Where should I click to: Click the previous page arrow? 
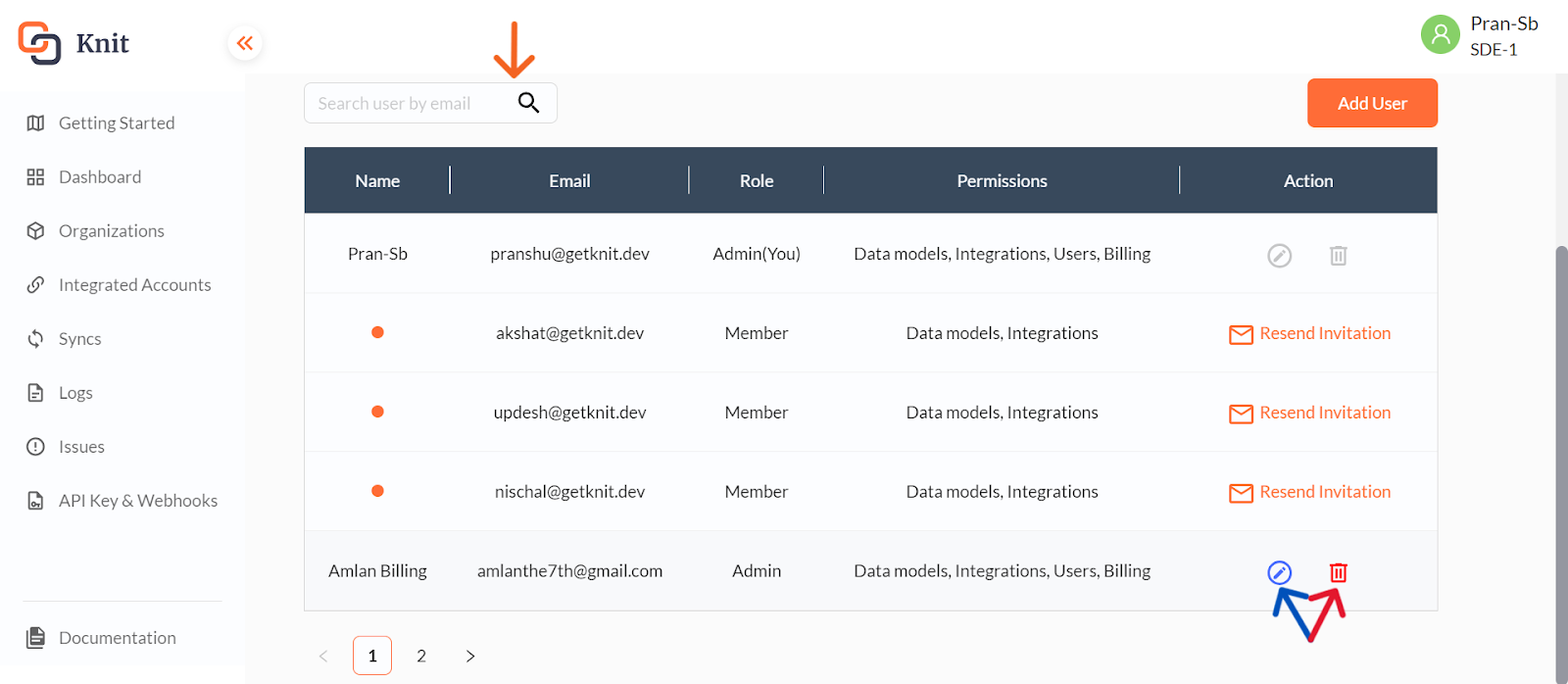click(x=323, y=657)
